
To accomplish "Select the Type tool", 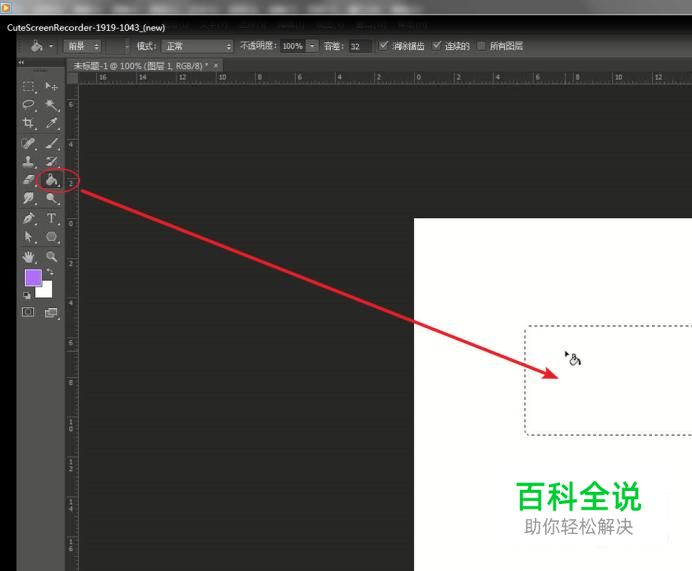I will tap(52, 218).
